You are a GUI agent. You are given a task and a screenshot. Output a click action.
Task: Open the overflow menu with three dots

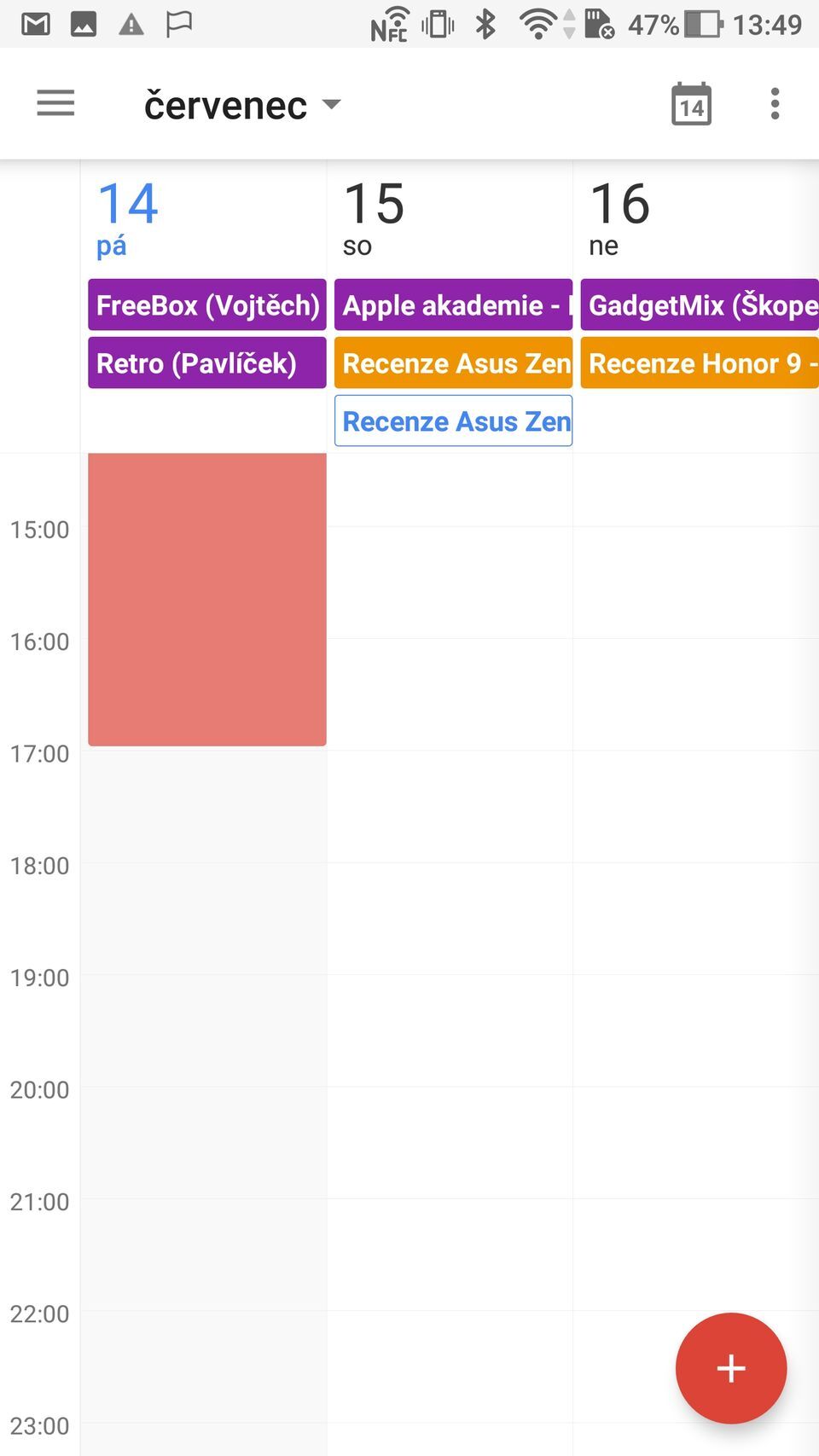point(775,103)
